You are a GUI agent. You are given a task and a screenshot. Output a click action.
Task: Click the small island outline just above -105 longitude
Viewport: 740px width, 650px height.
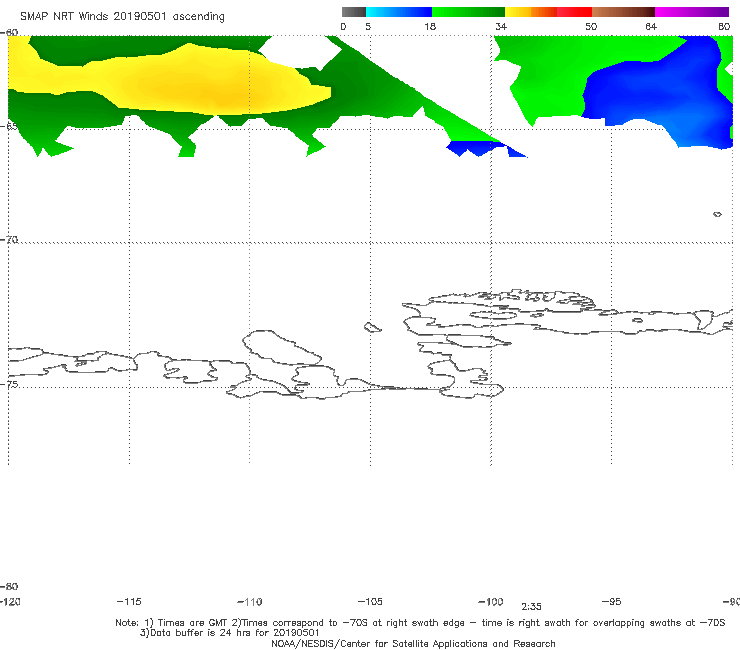pos(372,327)
